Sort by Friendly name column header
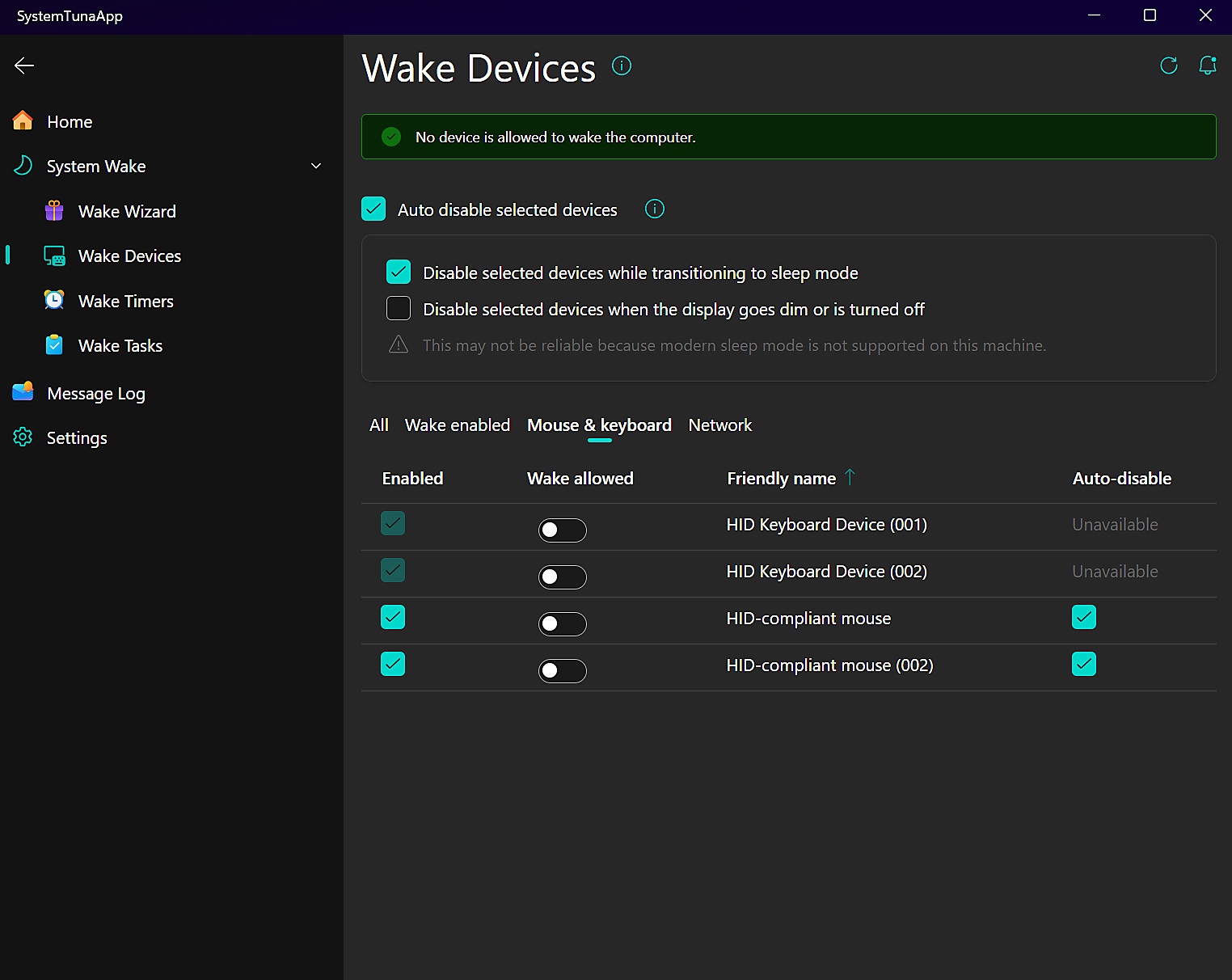The image size is (1232, 980). pyautogui.click(x=781, y=479)
